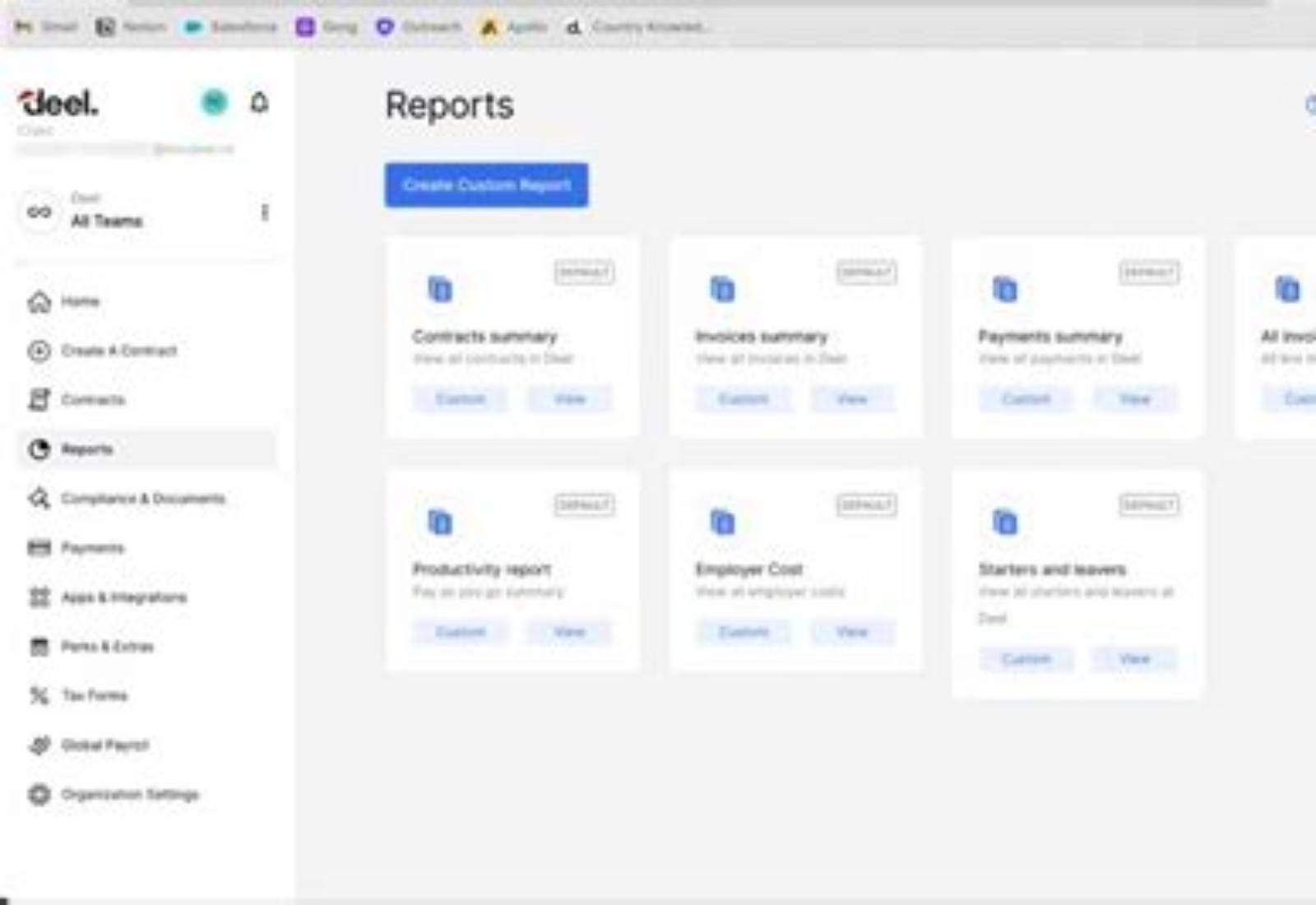Viewport: 1316px width, 905px height.
Task: Click the Global Payroll icon
Action: pyautogui.click(x=39, y=745)
